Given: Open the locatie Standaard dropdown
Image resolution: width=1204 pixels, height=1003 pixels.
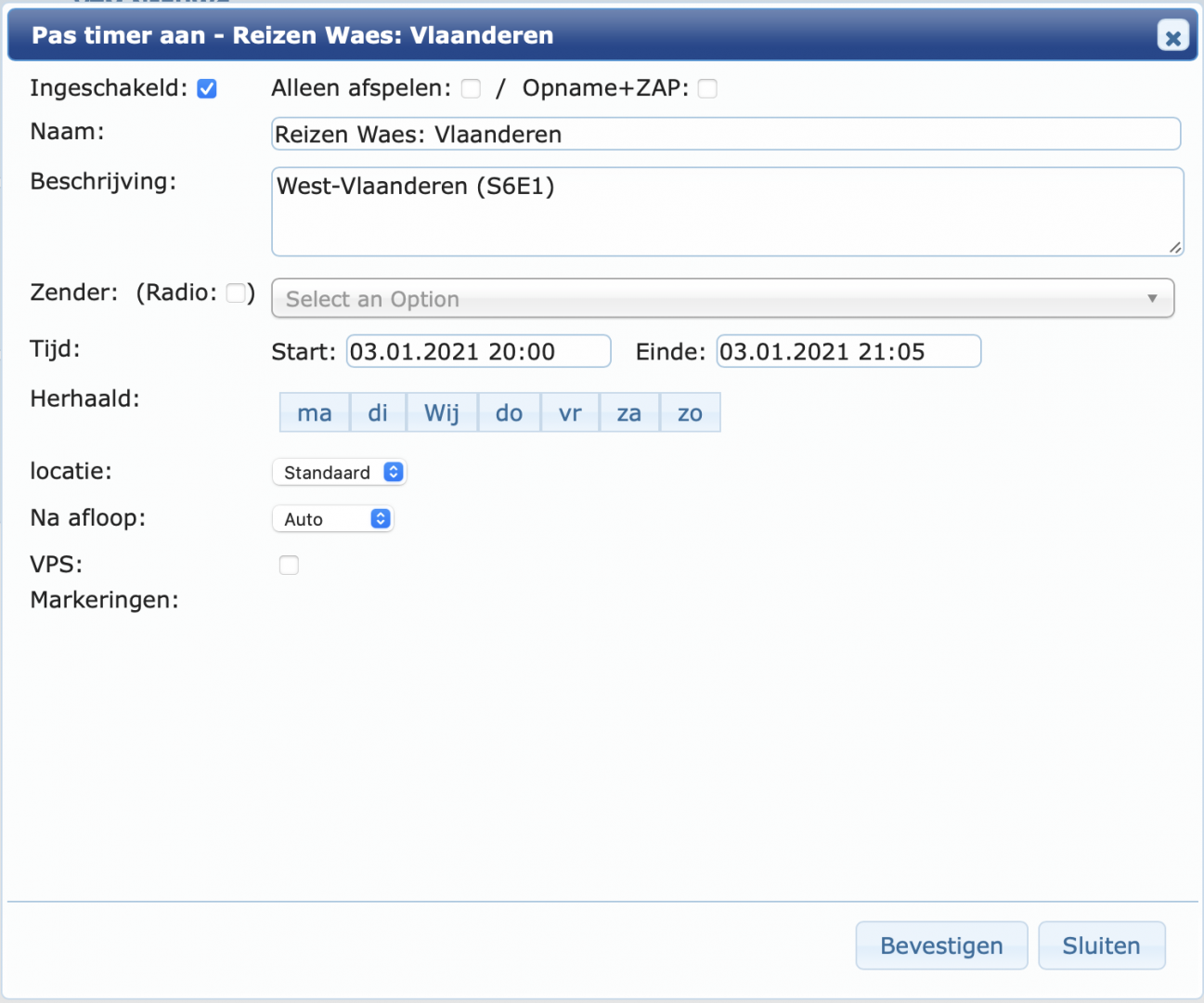Looking at the screenshot, I should pos(339,472).
